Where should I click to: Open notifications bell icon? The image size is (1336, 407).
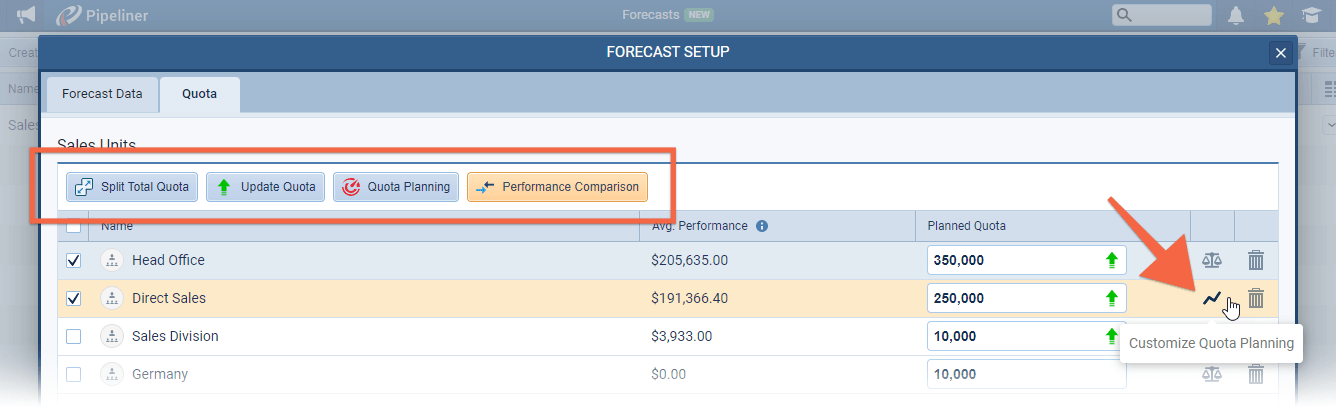[1236, 15]
